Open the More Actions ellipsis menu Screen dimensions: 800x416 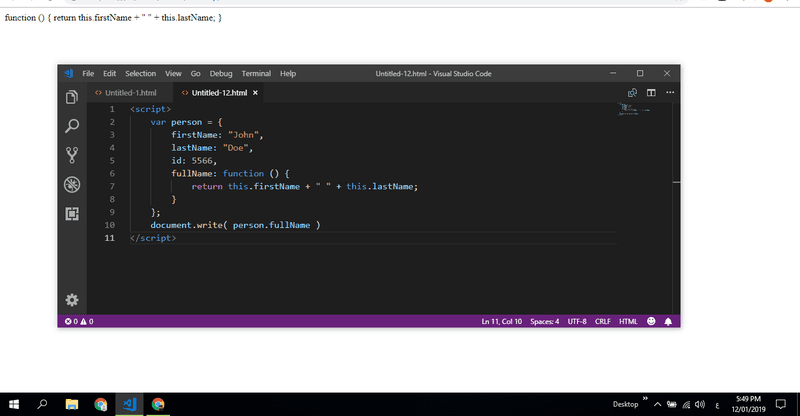(x=670, y=92)
